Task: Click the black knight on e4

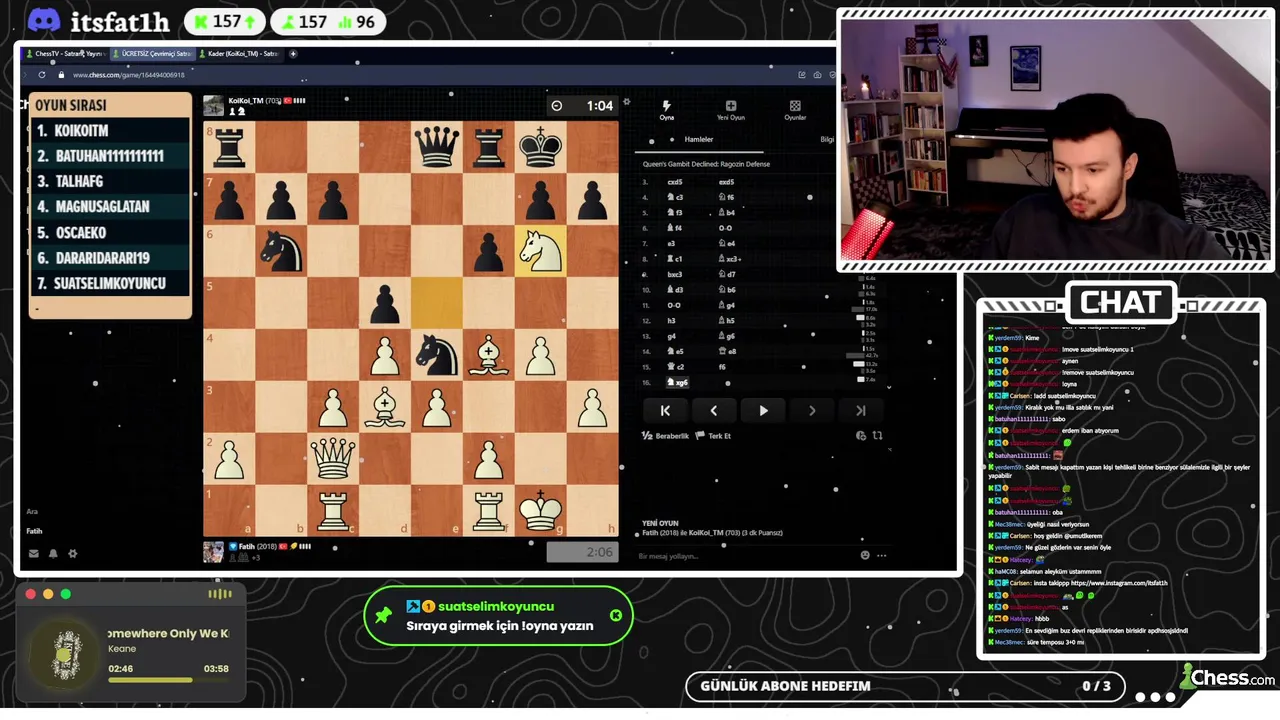Action: (x=437, y=355)
